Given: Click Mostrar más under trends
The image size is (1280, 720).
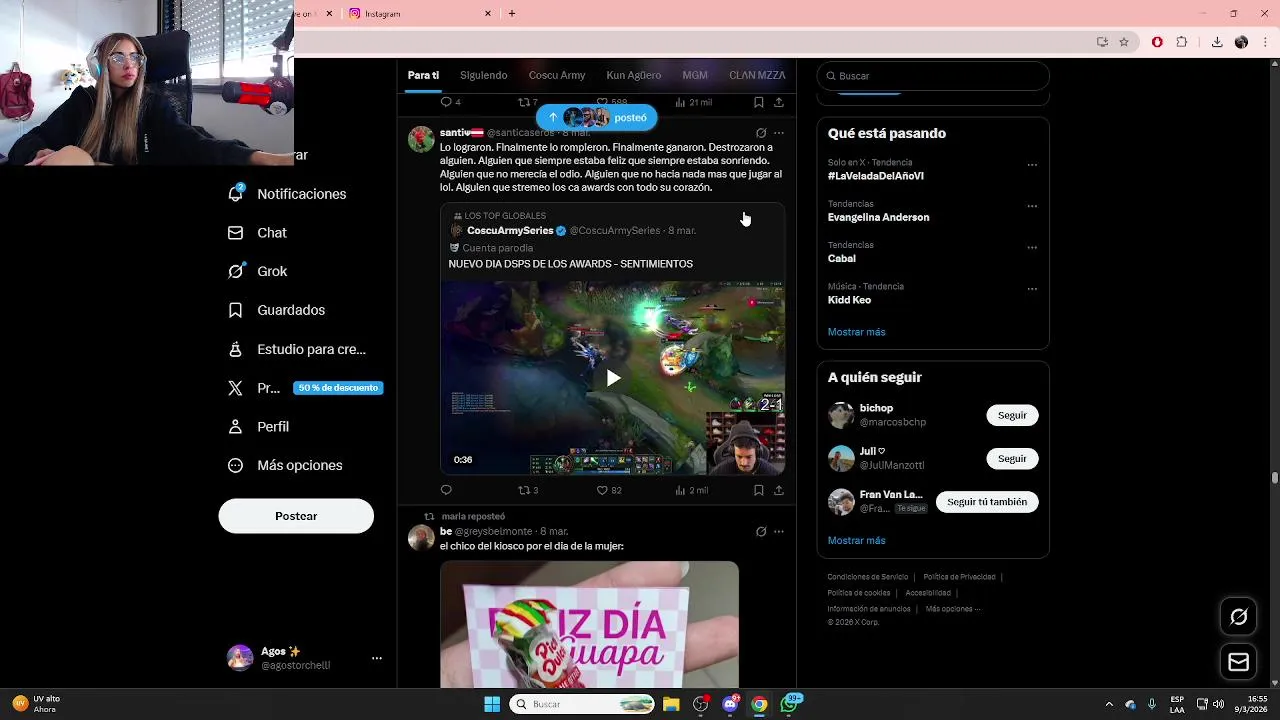Looking at the screenshot, I should (857, 332).
